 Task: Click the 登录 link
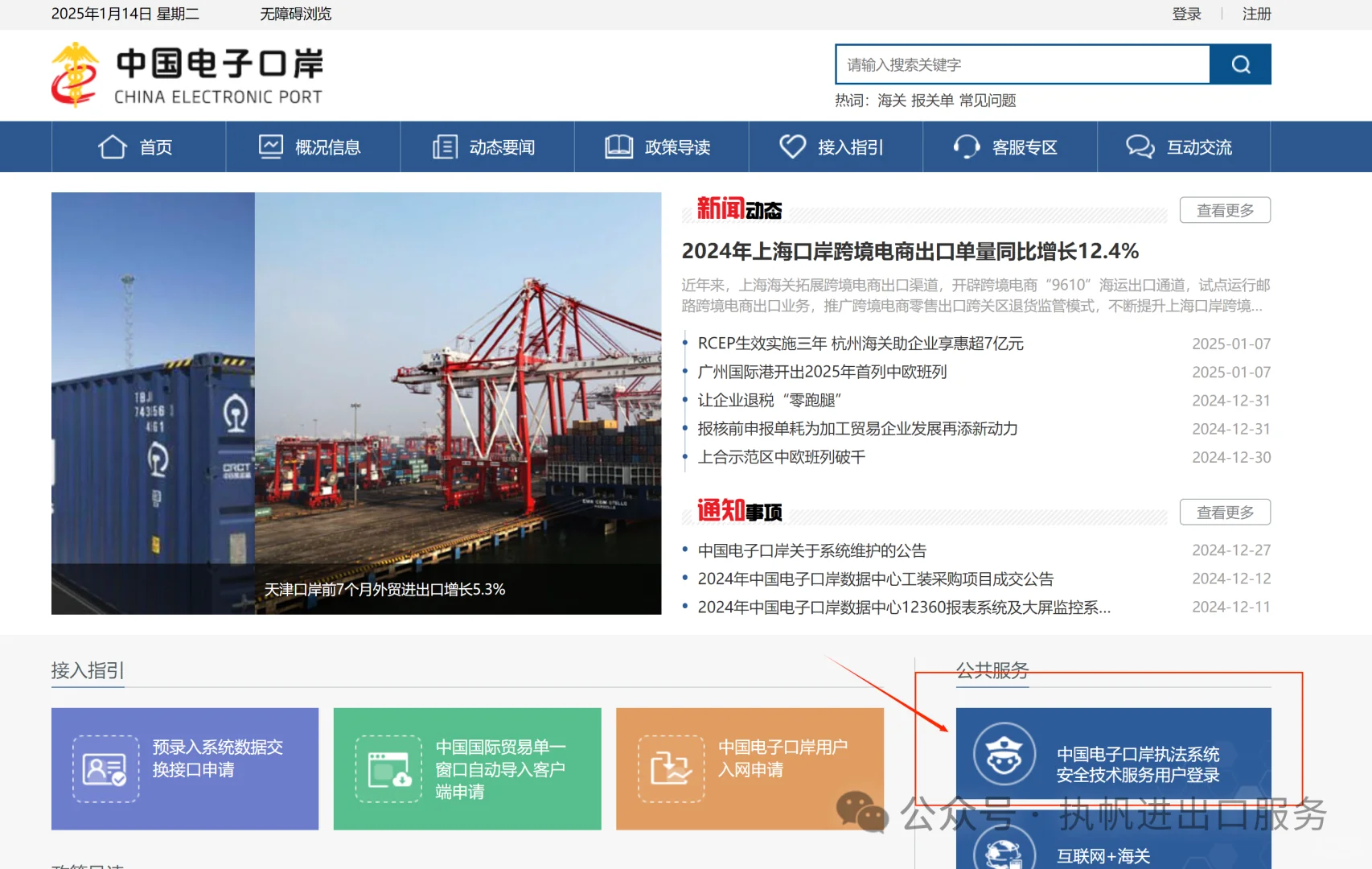click(1187, 14)
